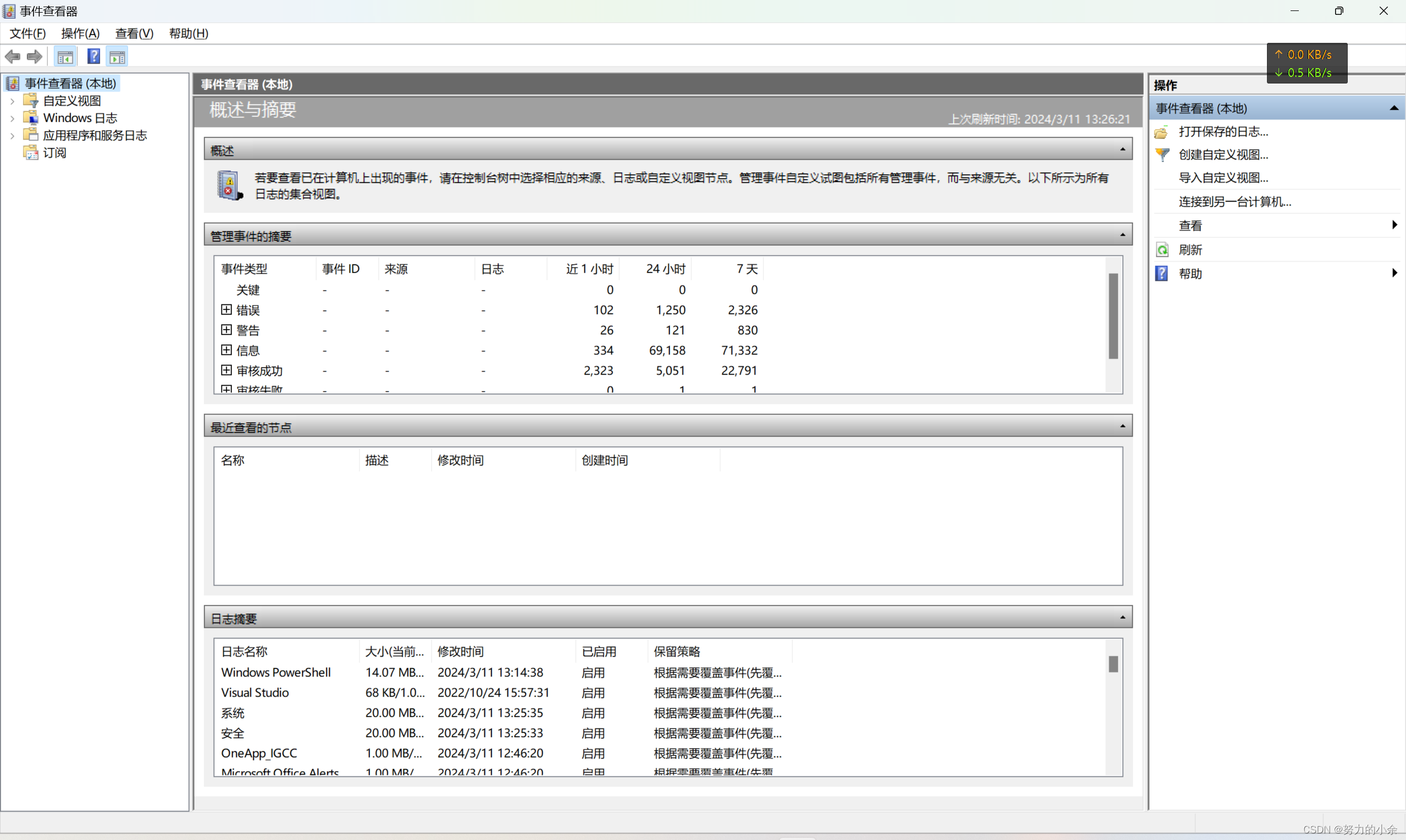Image resolution: width=1406 pixels, height=840 pixels.
Task: Click the show/hide action pane icon
Action: point(117,57)
